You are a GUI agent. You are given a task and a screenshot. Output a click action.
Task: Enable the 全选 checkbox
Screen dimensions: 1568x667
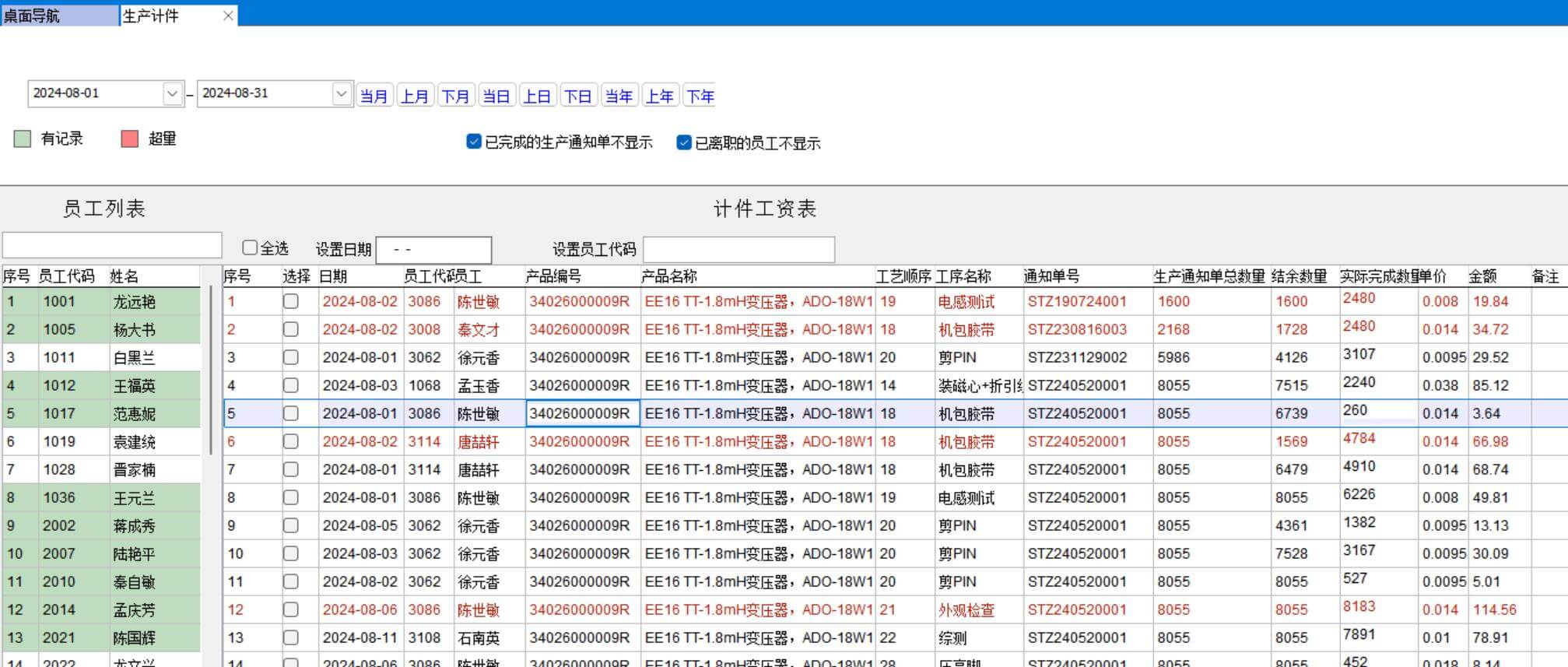pos(250,247)
